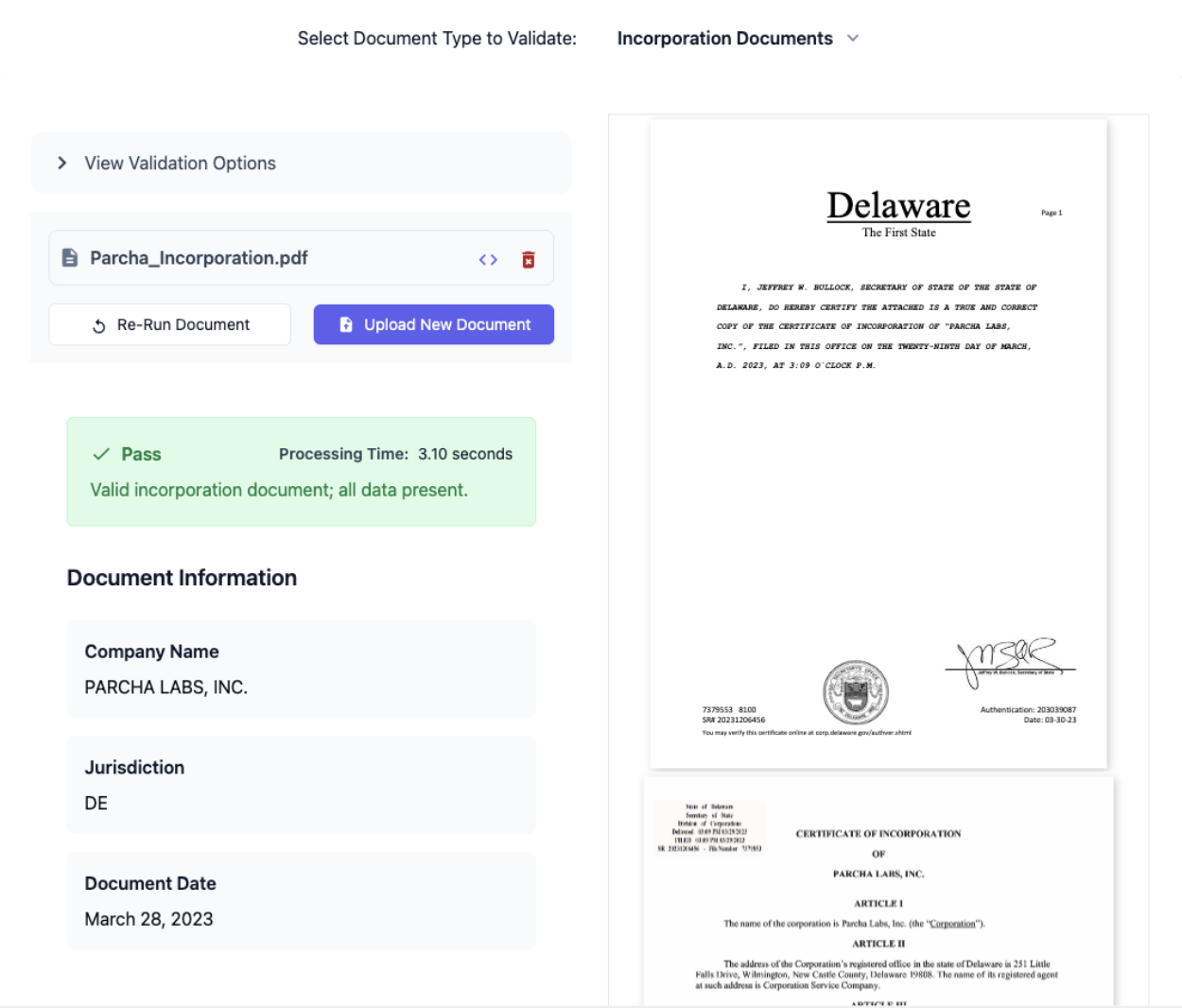
Task: Click the Document Information heading
Action: pyautogui.click(x=182, y=578)
